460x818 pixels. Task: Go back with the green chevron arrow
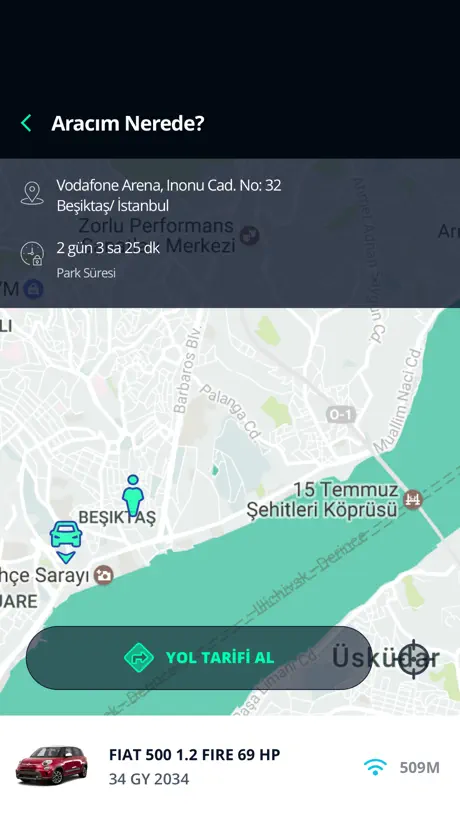[26, 124]
